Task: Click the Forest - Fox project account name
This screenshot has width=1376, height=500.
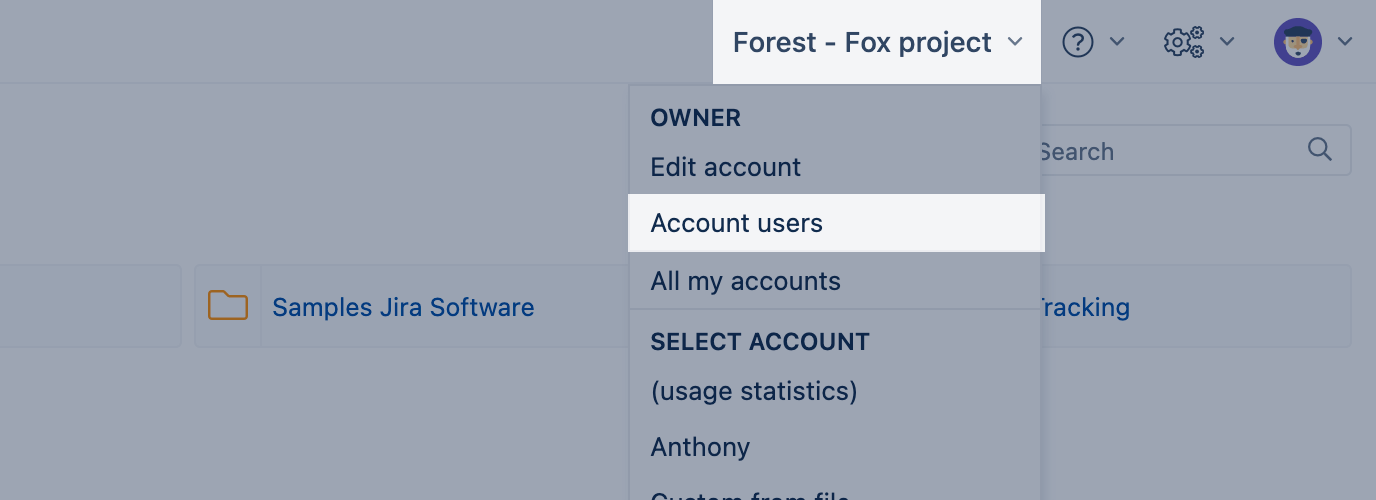Action: [x=861, y=42]
